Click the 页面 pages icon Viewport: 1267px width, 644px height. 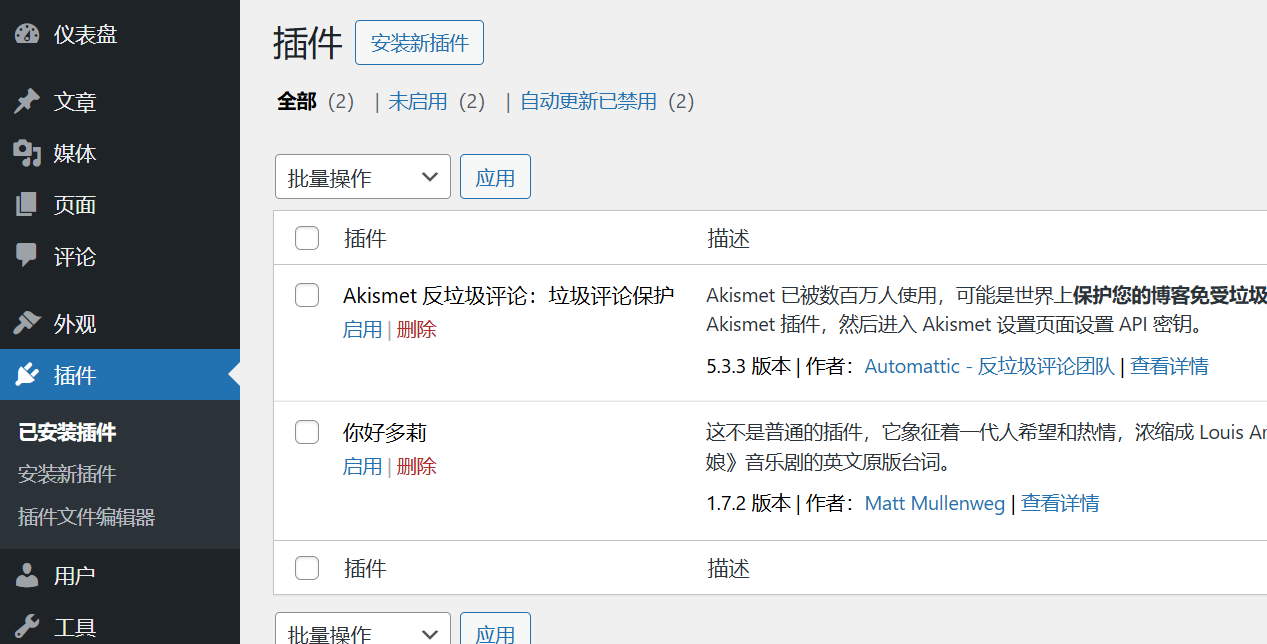click(25, 205)
